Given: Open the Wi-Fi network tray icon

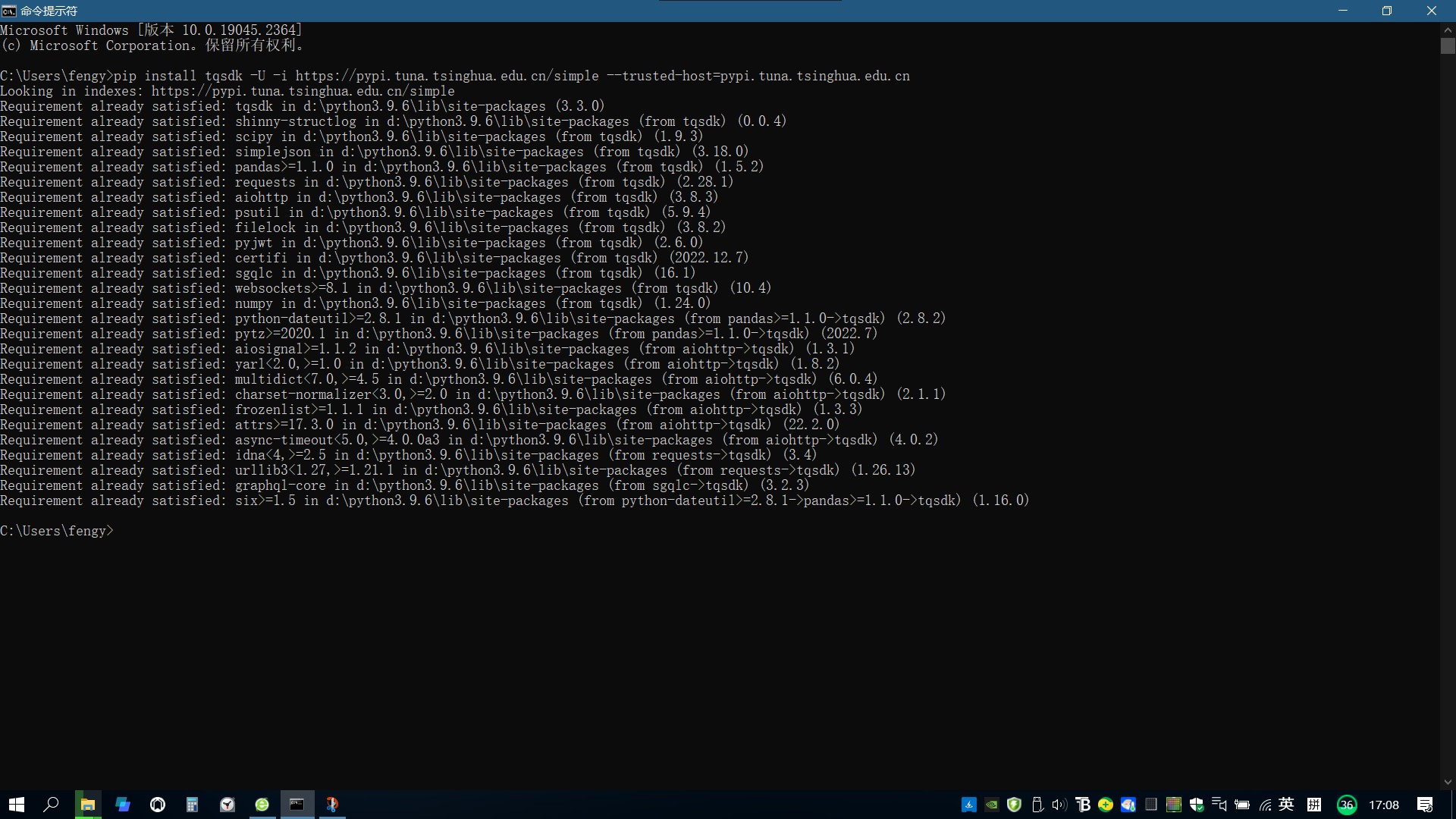Looking at the screenshot, I should (x=1265, y=805).
